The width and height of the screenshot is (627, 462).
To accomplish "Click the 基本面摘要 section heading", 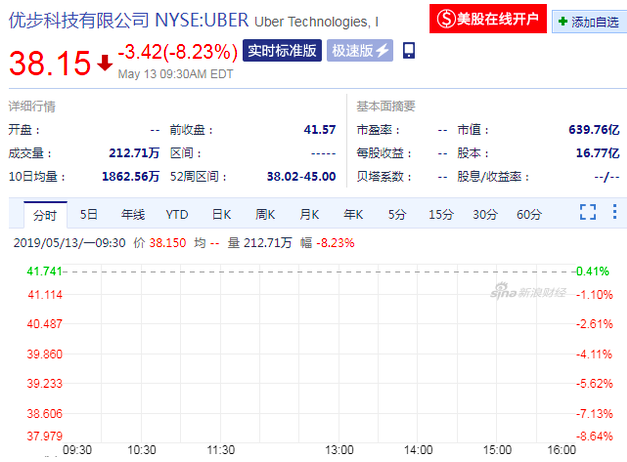I will pos(386,106).
